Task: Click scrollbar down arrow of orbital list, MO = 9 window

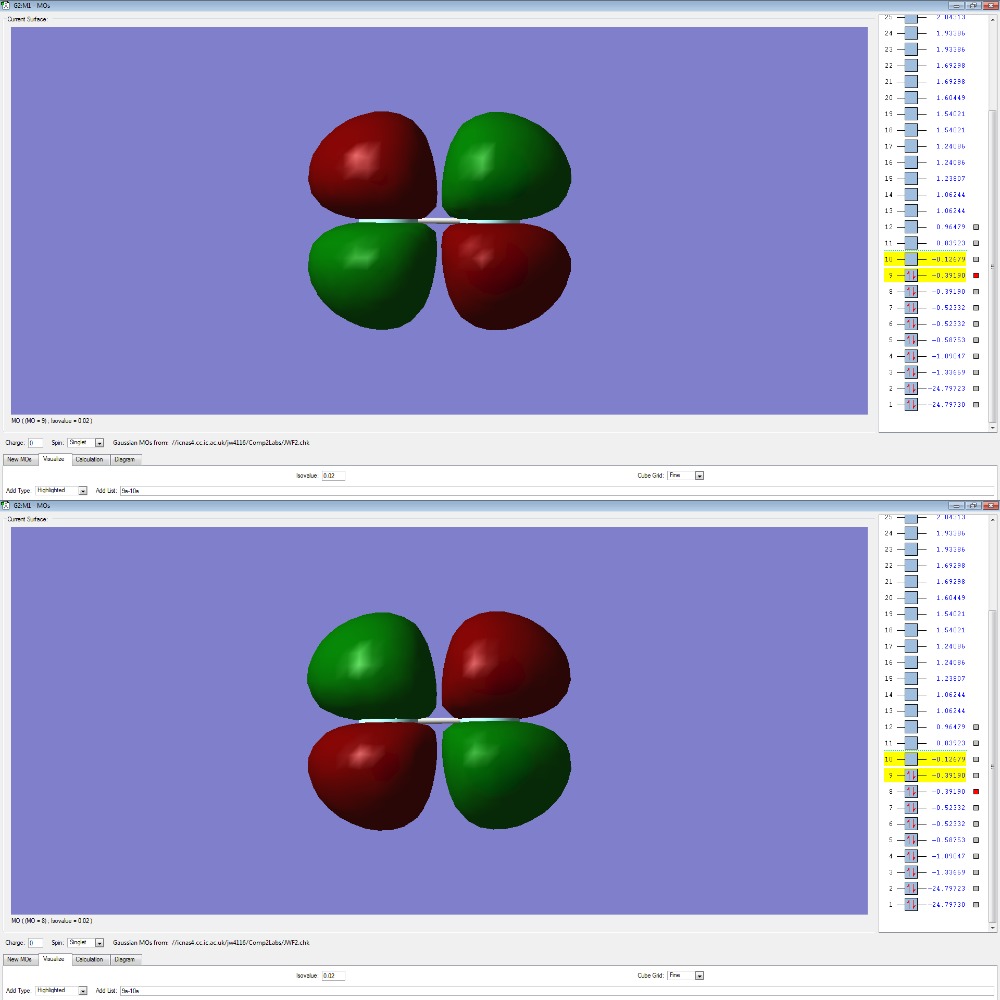Action: pos(992,428)
